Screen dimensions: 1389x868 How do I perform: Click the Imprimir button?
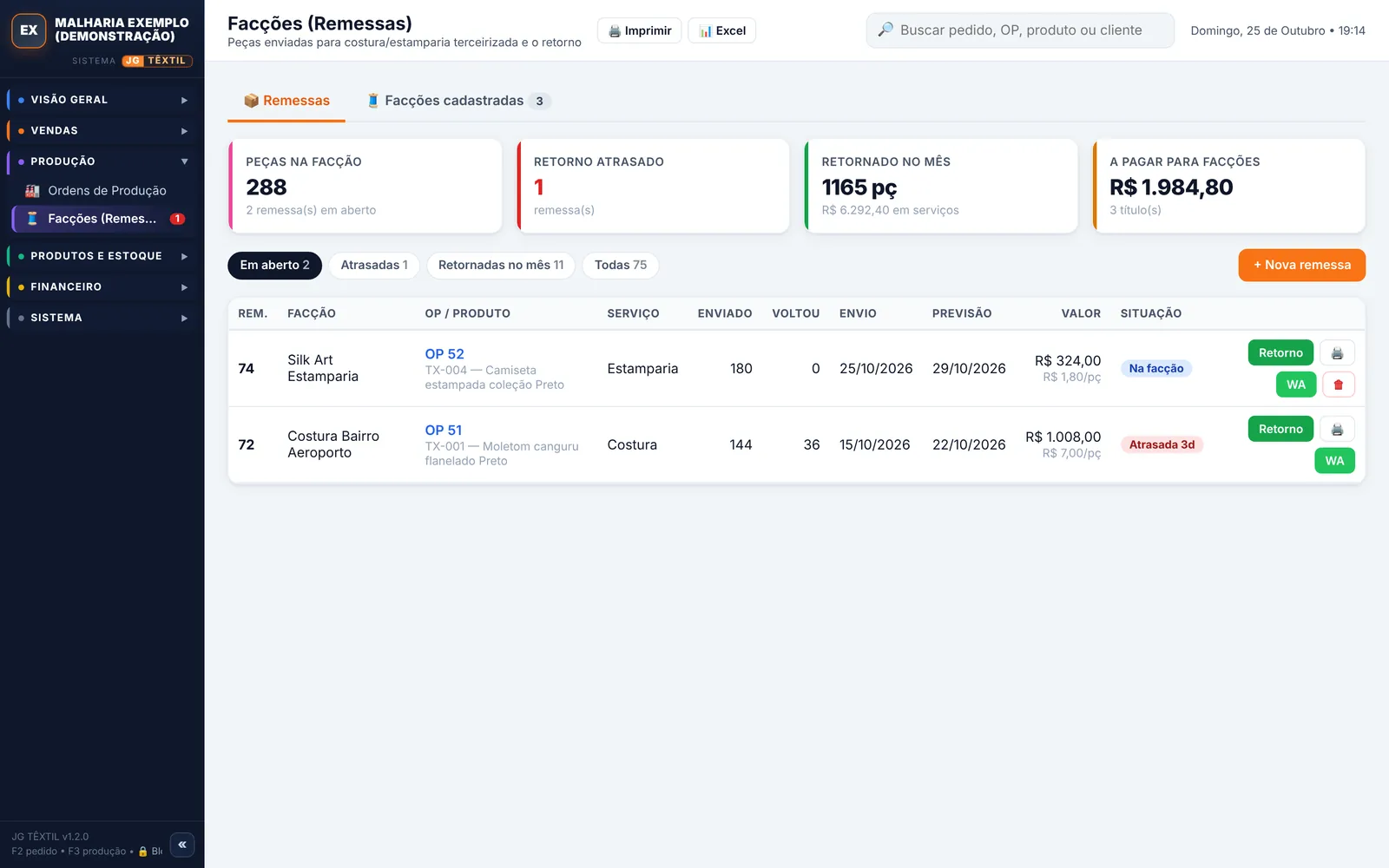click(x=640, y=30)
